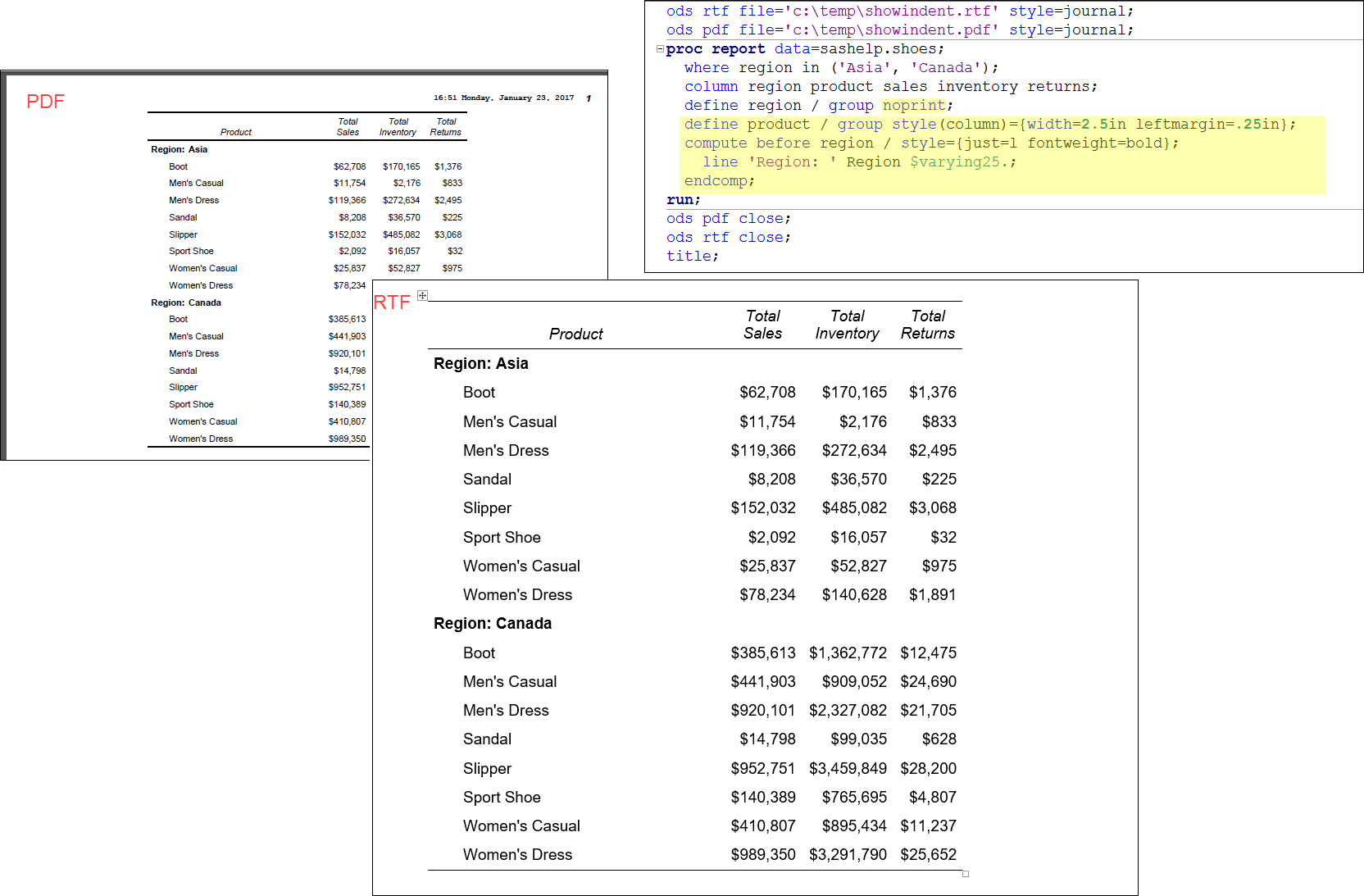The width and height of the screenshot is (1364, 896).
Task: Click the title statement at the bottom of the code
Action: [x=693, y=256]
